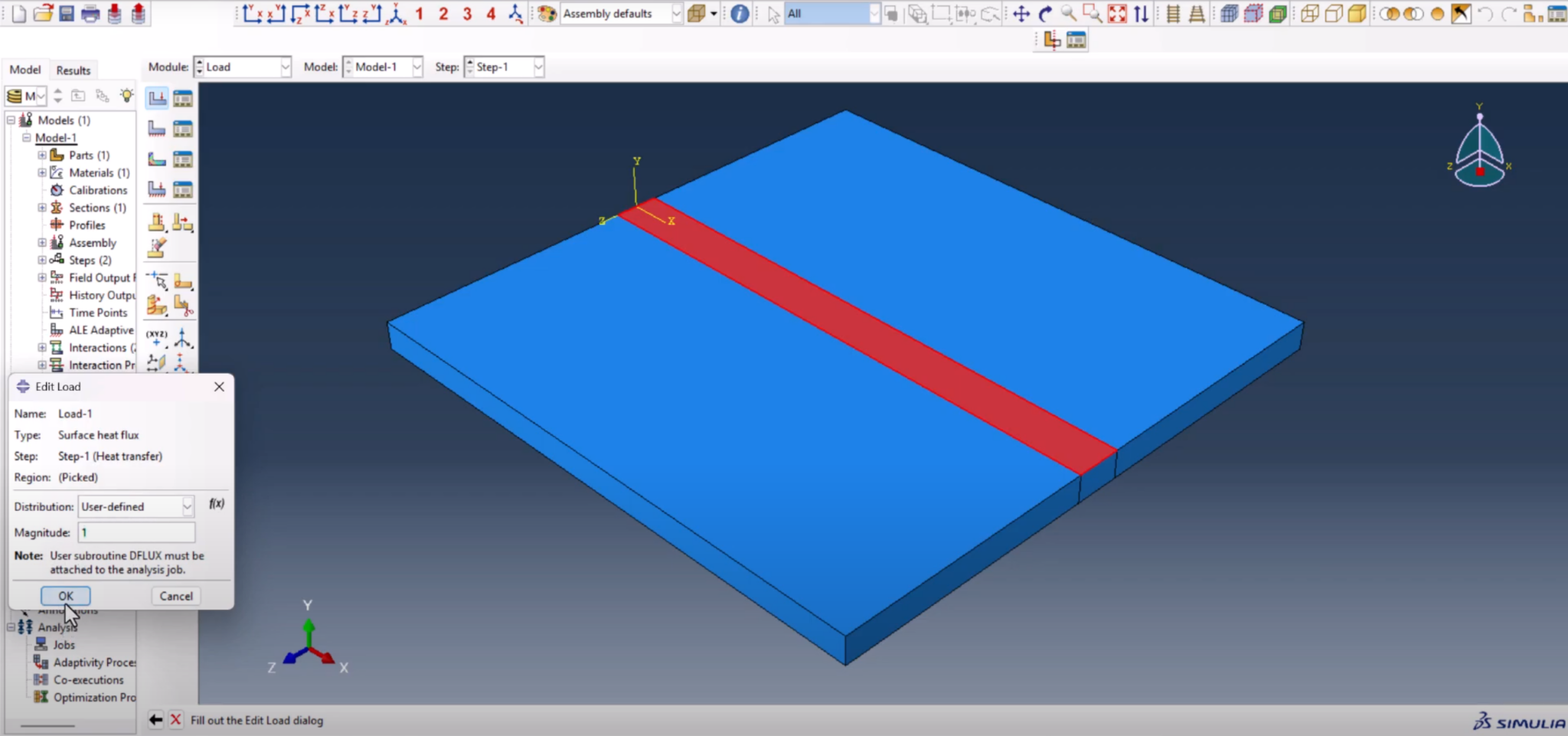Viewport: 1568px width, 736px height.
Task: Switch to the Results tab
Action: (73, 70)
